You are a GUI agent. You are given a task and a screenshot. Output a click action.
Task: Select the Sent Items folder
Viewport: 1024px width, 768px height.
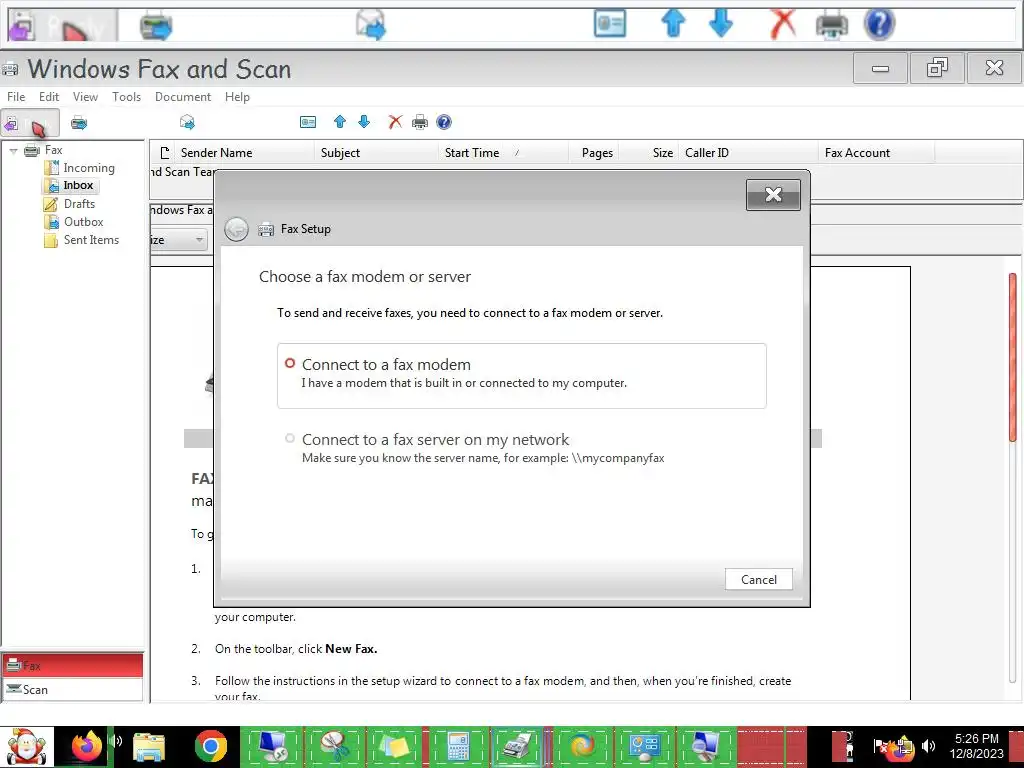(x=82, y=240)
